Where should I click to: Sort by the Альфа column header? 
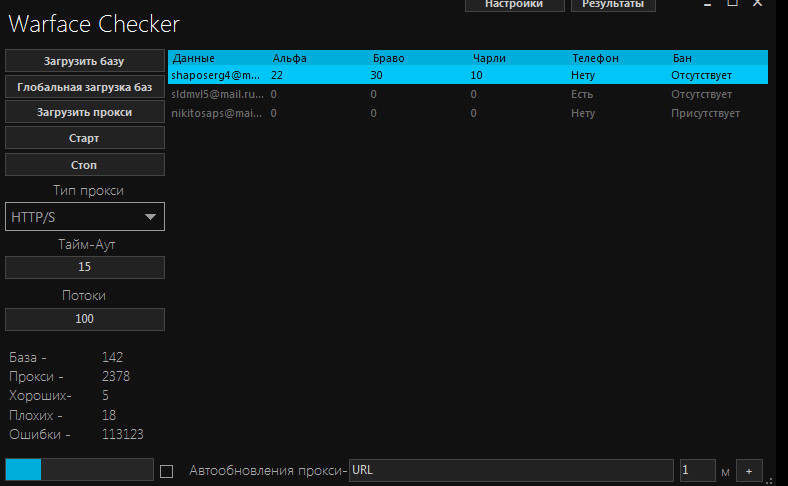[x=289, y=58]
